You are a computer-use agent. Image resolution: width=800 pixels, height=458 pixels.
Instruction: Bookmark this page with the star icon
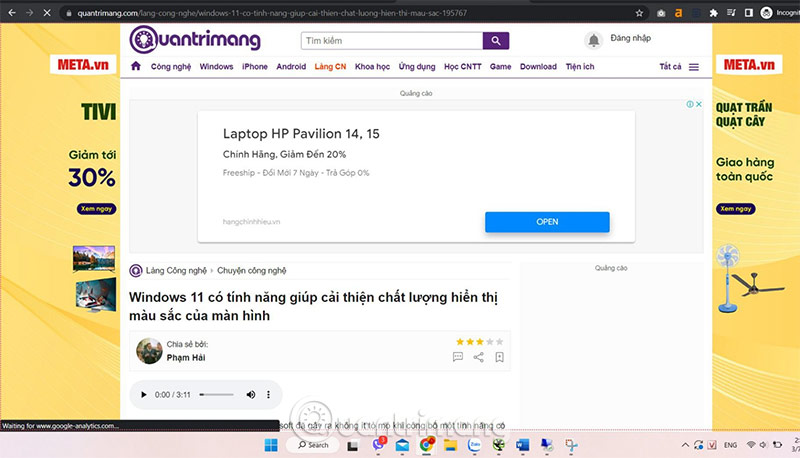pos(639,13)
